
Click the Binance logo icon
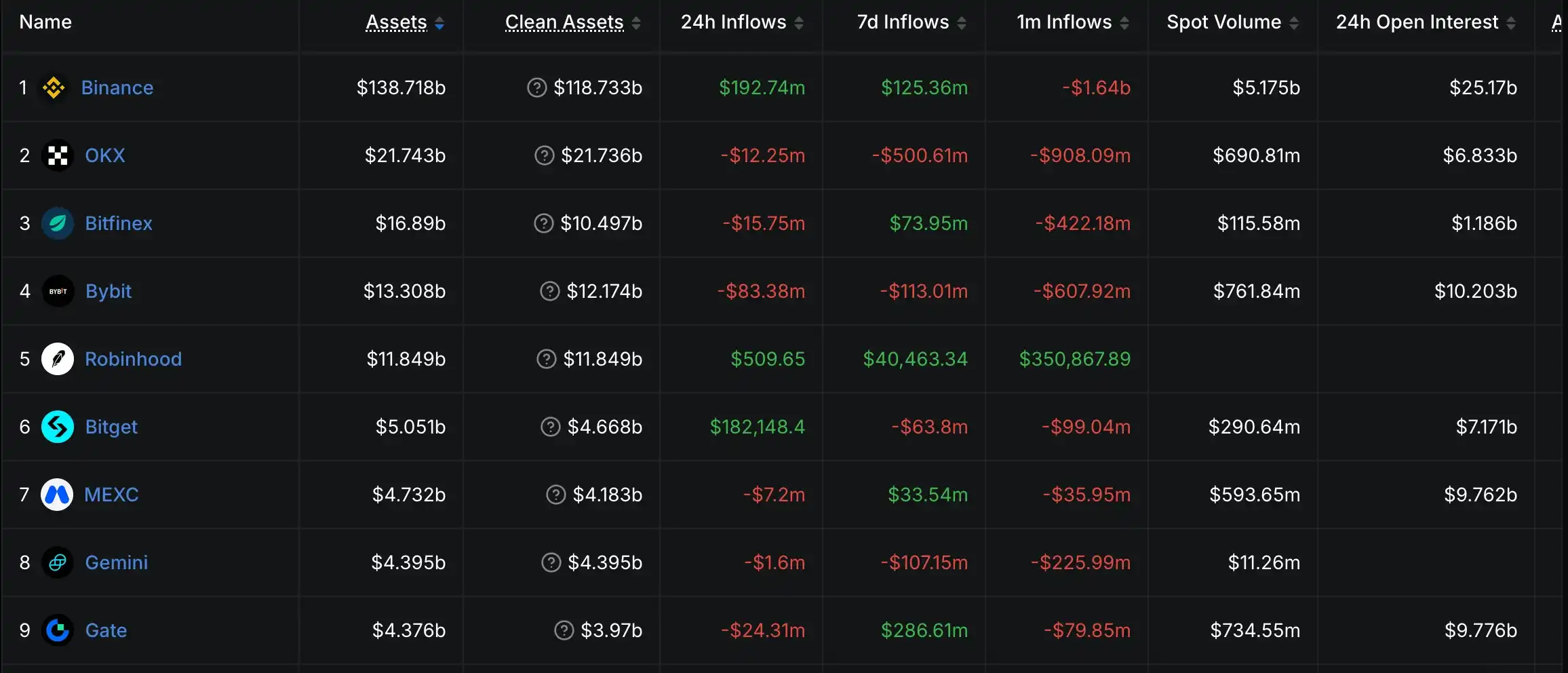click(54, 88)
